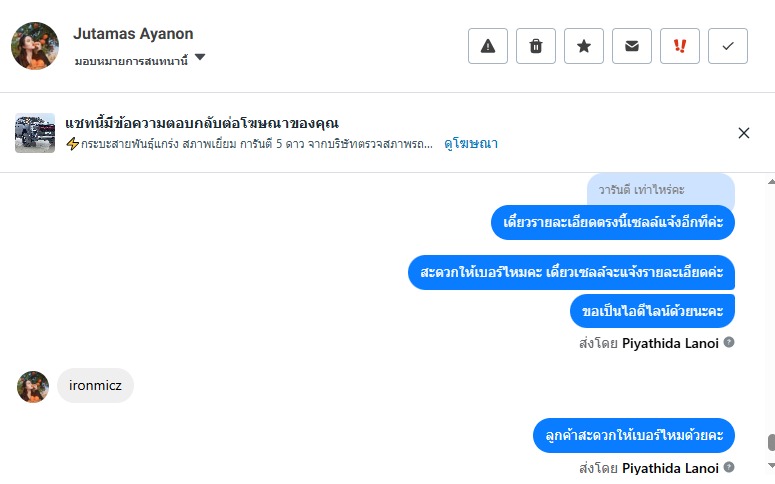Mark conversation unread with envelope icon
The height and width of the screenshot is (484, 775).
(632, 46)
